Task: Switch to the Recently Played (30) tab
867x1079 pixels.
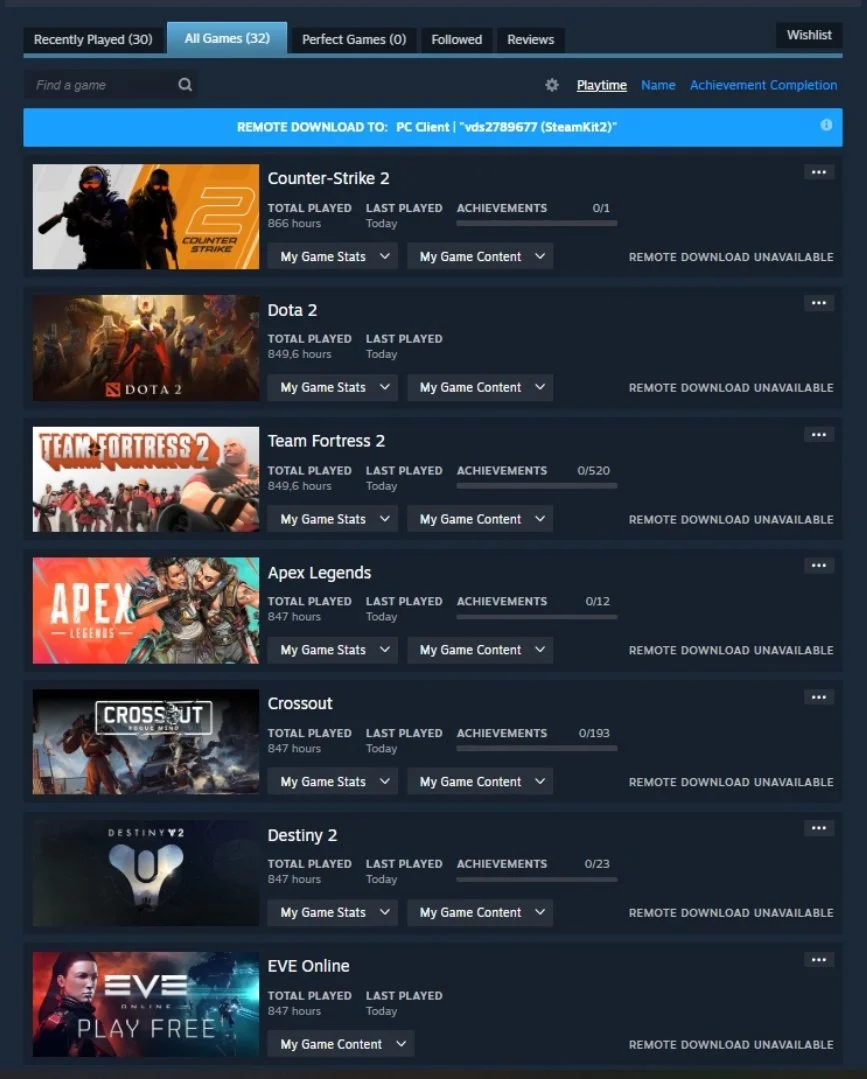Action: (x=94, y=40)
